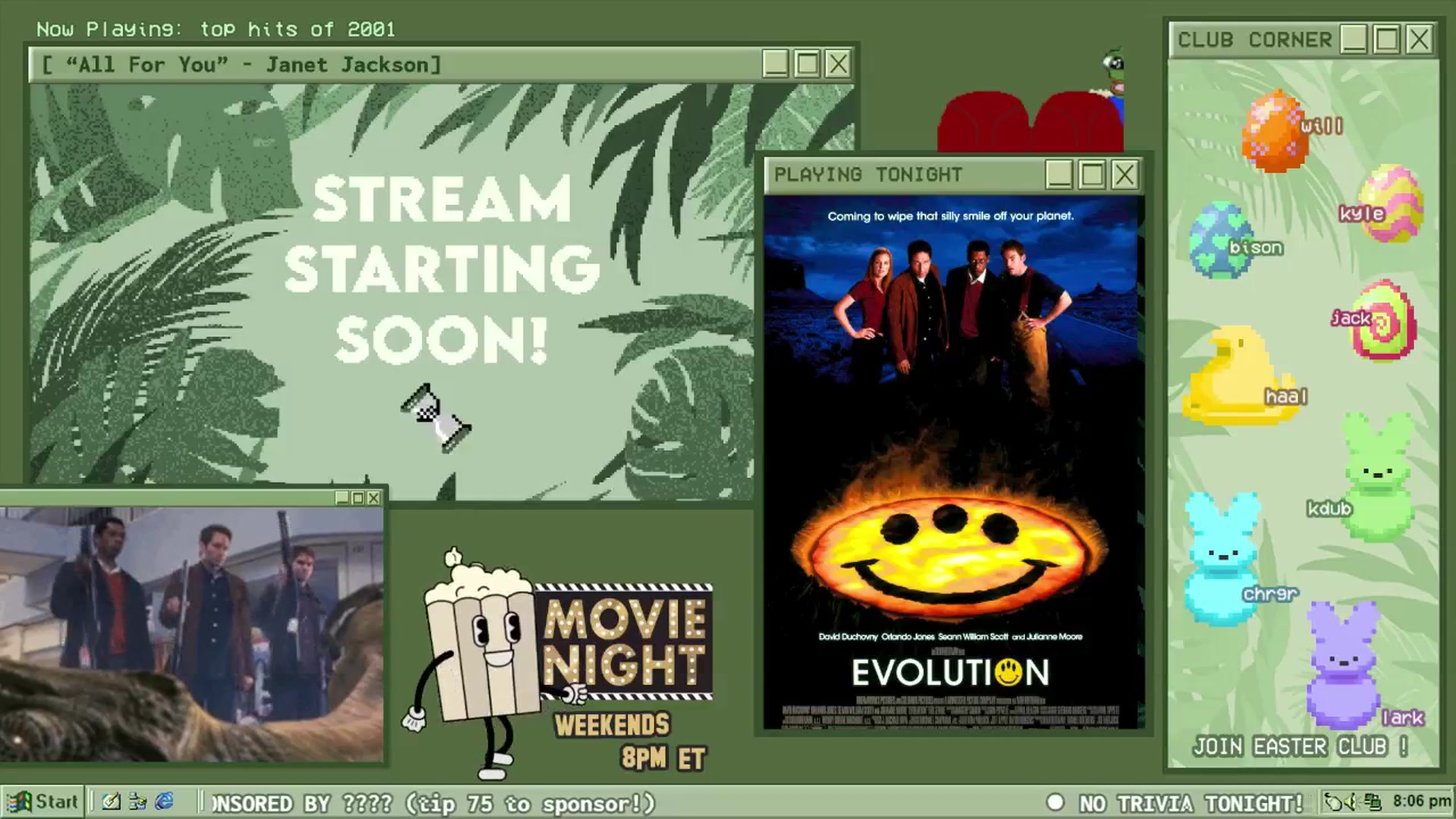Click the orange egg labeled will
Viewport: 1456px width, 819px height.
pos(1276,130)
